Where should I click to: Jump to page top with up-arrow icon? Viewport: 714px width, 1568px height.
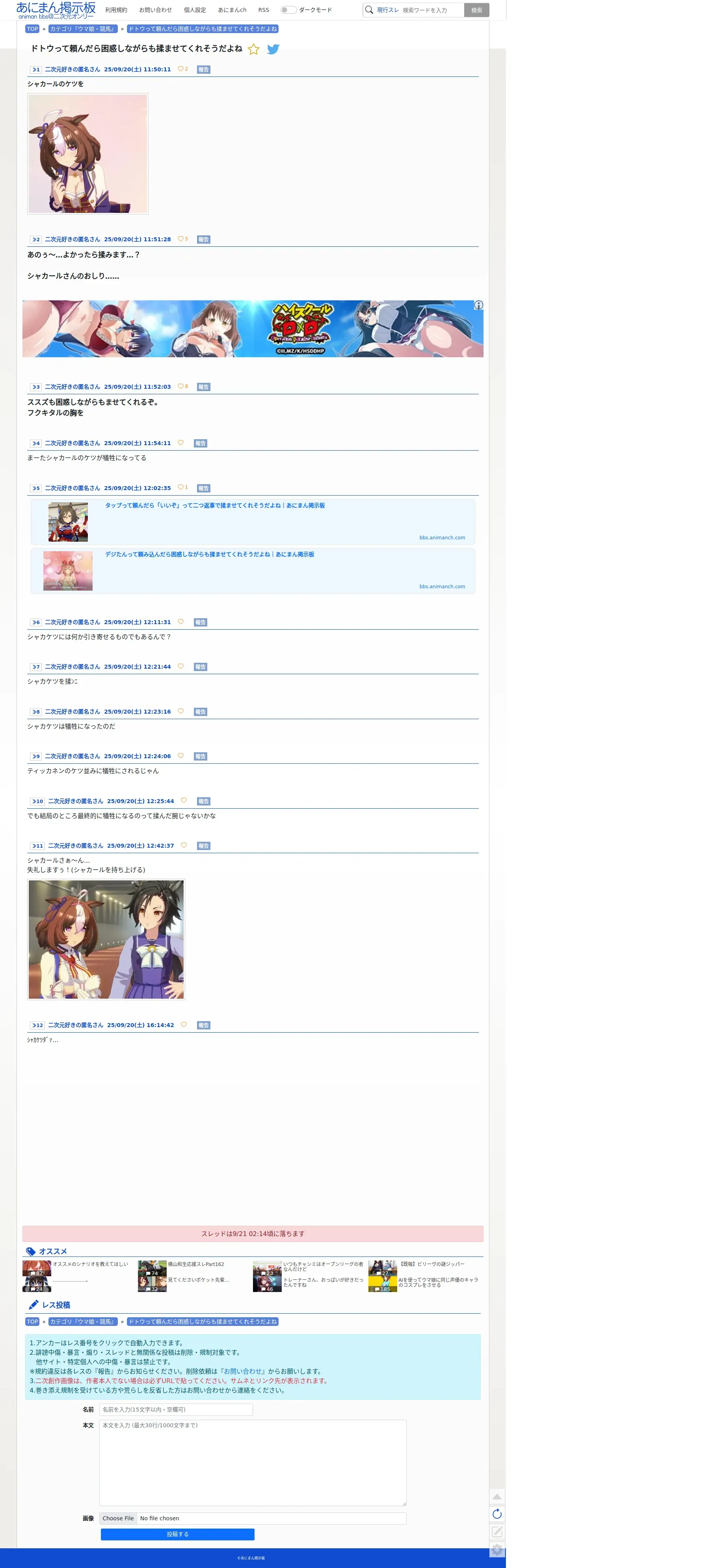click(497, 1497)
